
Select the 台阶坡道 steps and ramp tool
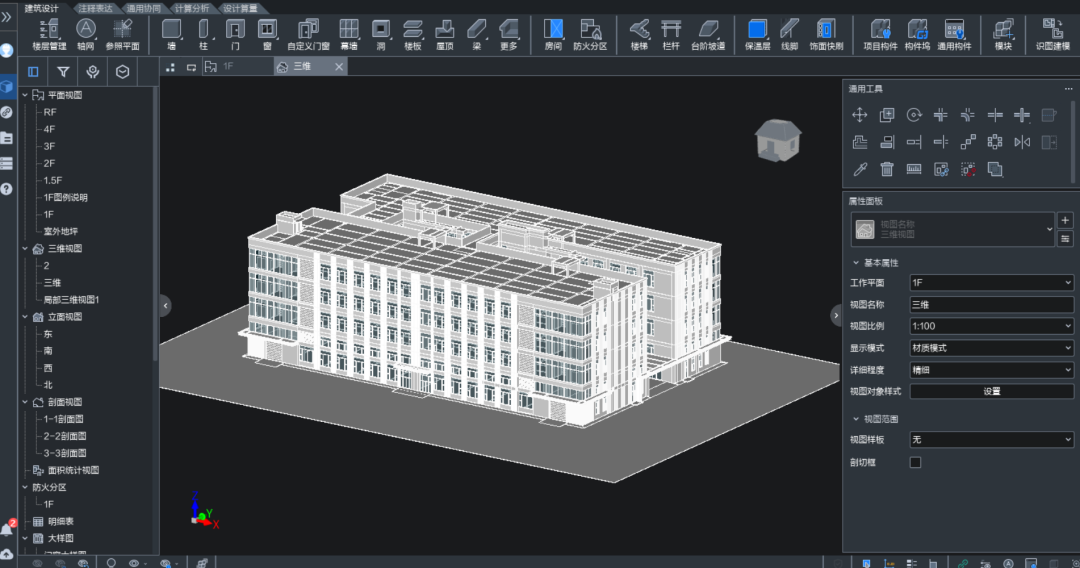[708, 34]
